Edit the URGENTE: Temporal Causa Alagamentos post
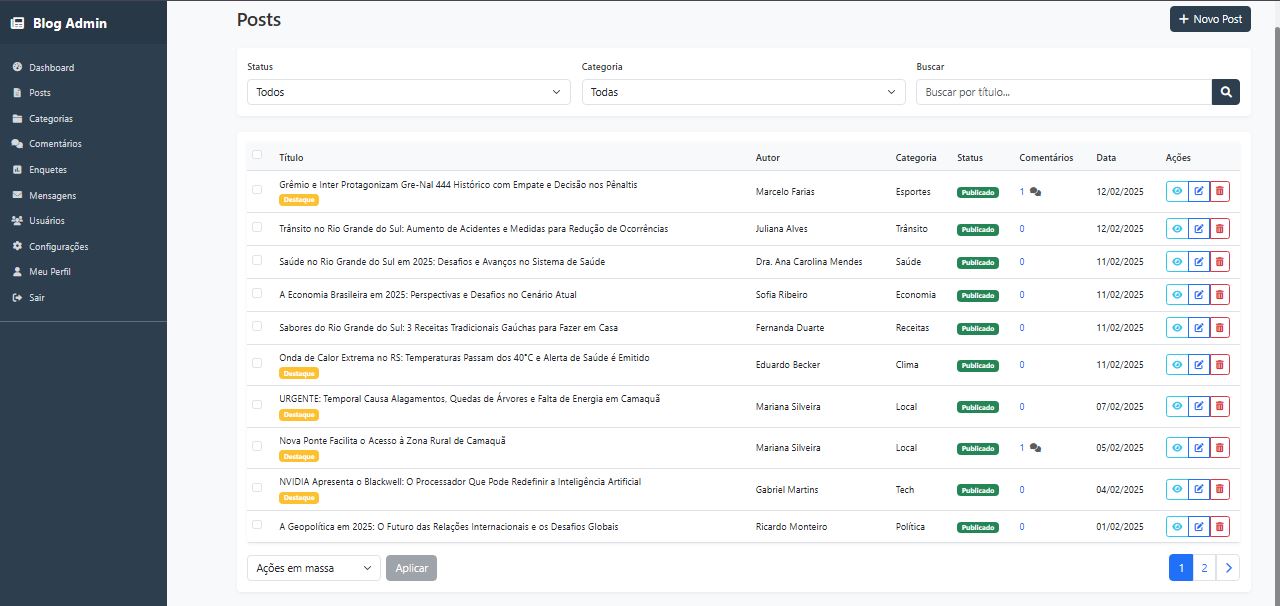This screenshot has height=606, width=1280. (1198, 407)
